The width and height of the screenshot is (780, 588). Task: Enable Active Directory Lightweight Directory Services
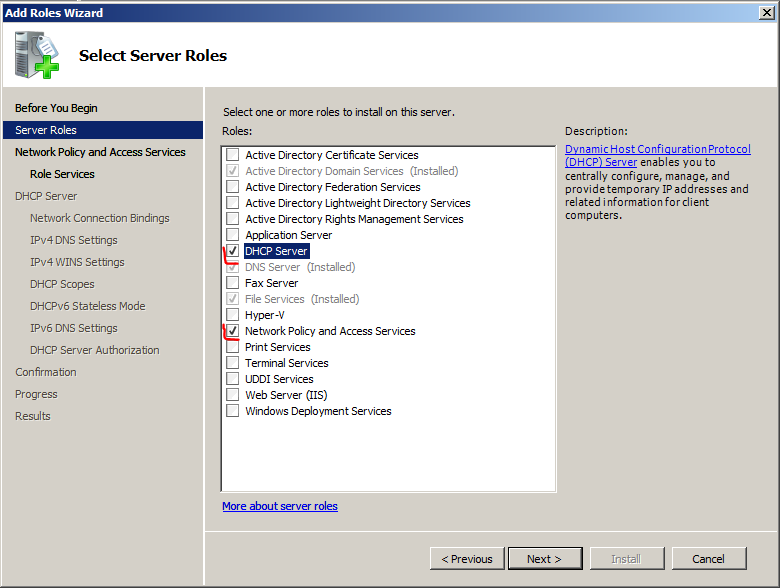(232, 202)
